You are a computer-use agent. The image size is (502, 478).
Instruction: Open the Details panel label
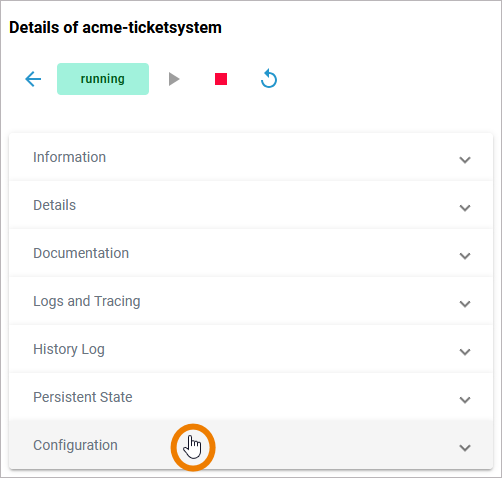54,205
